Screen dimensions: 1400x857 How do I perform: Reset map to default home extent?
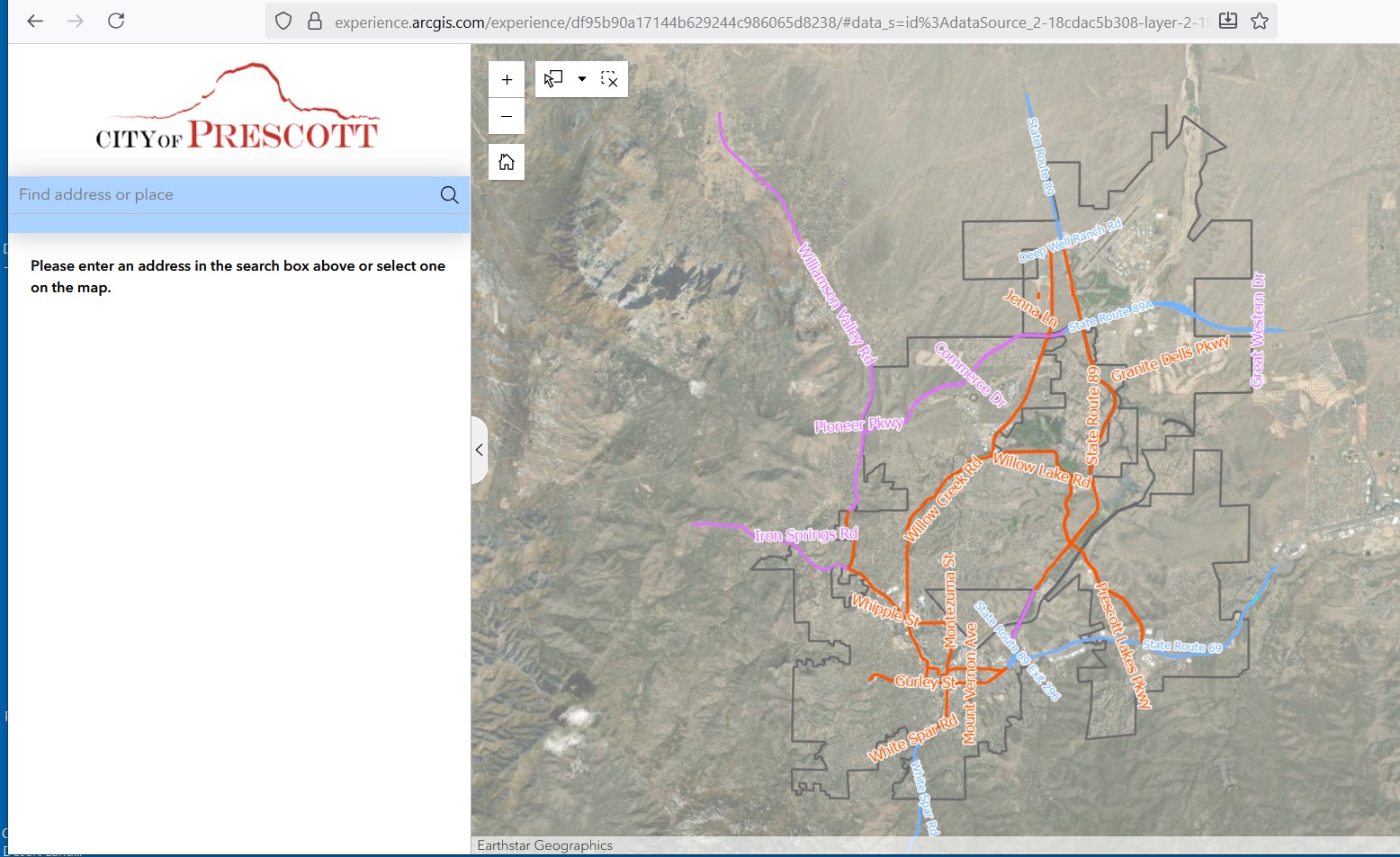pyautogui.click(x=507, y=162)
